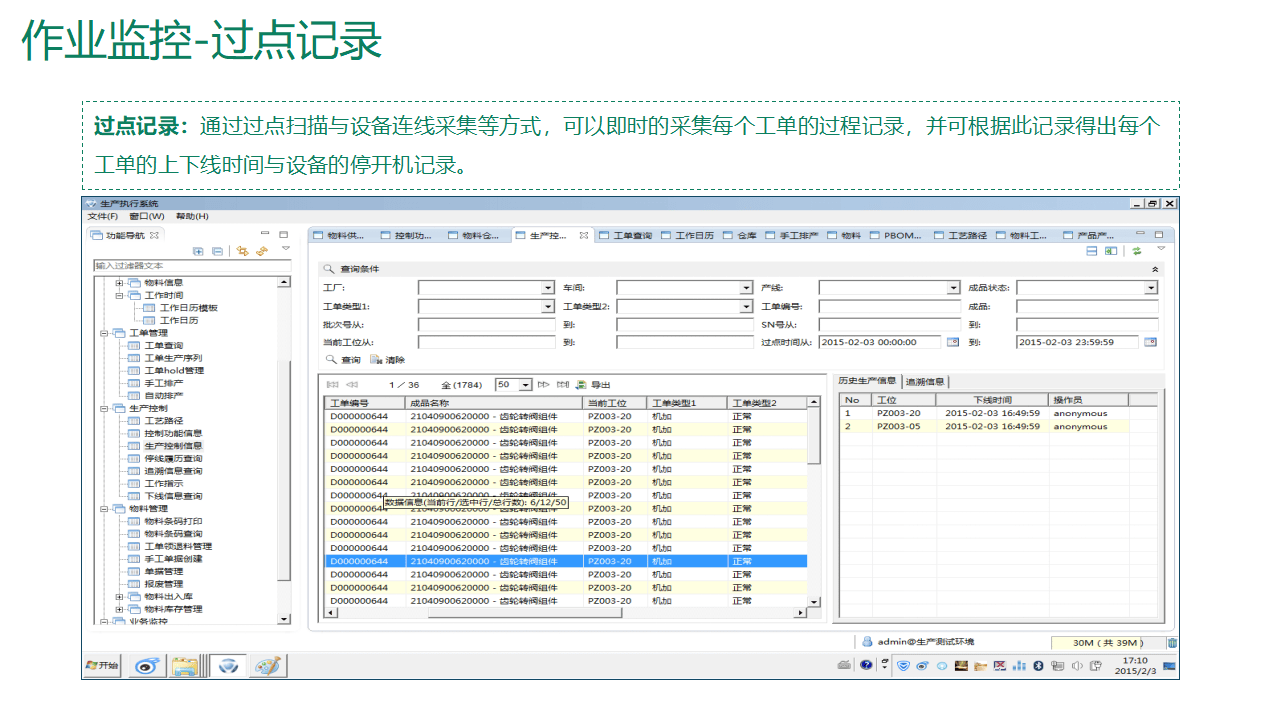Image resolution: width=1280 pixels, height=720 pixels.
Task: Open the 产线 dropdown
Action: pos(953,288)
